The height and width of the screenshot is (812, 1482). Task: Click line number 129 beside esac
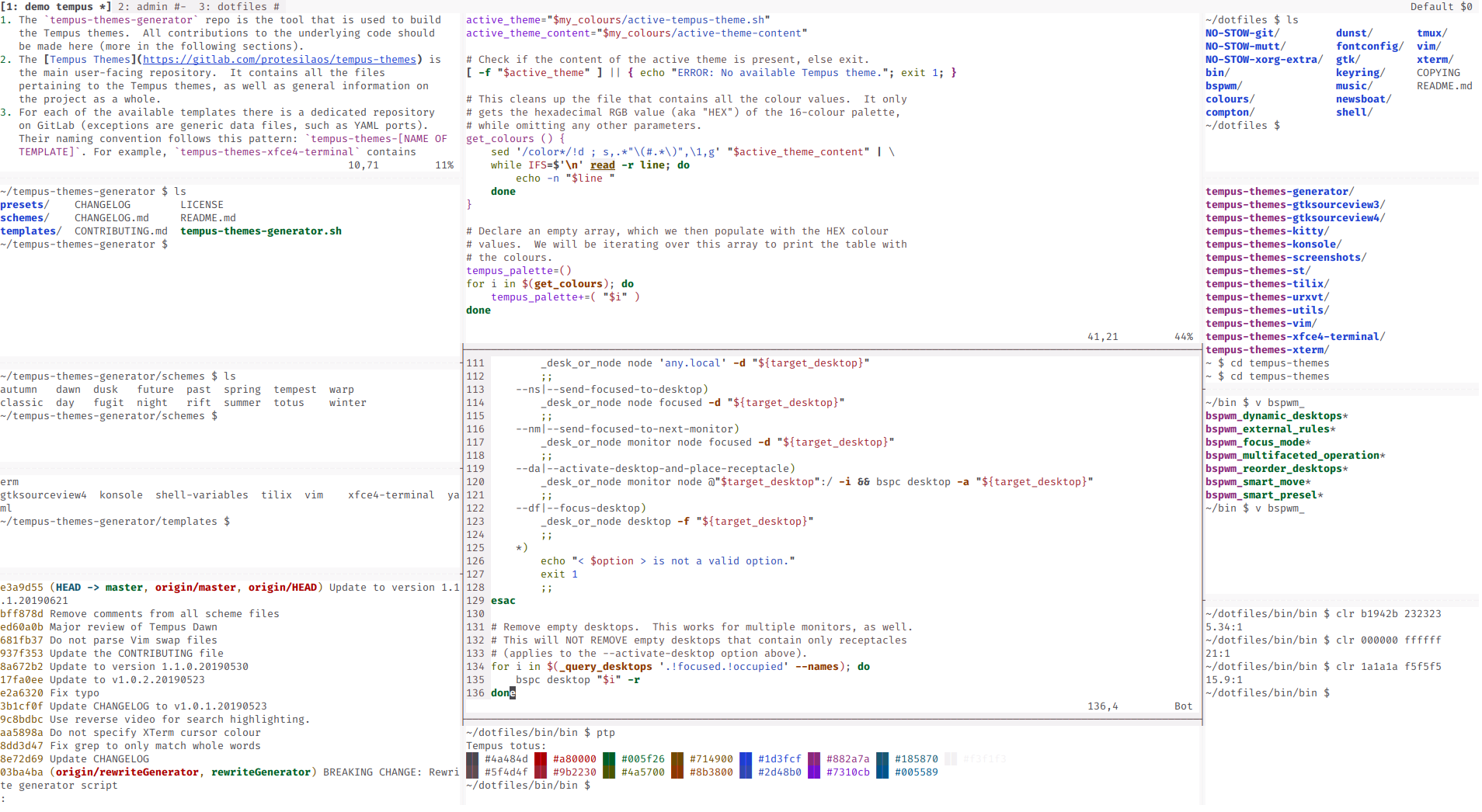pos(475,600)
